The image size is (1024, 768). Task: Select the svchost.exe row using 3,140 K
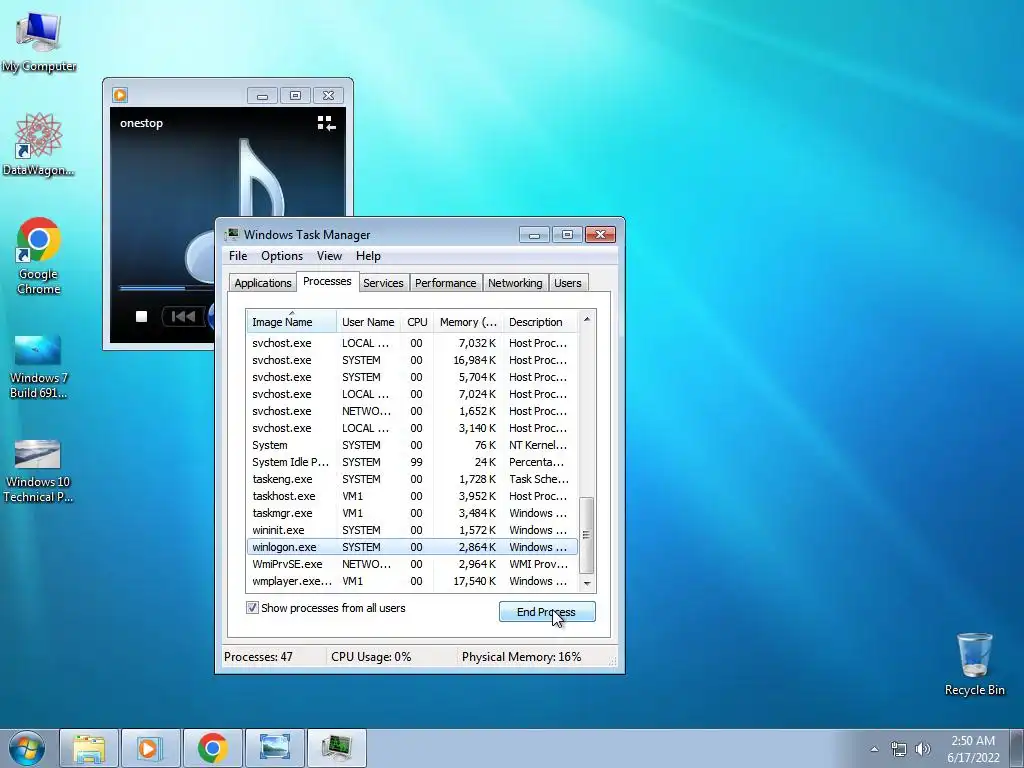(x=412, y=428)
